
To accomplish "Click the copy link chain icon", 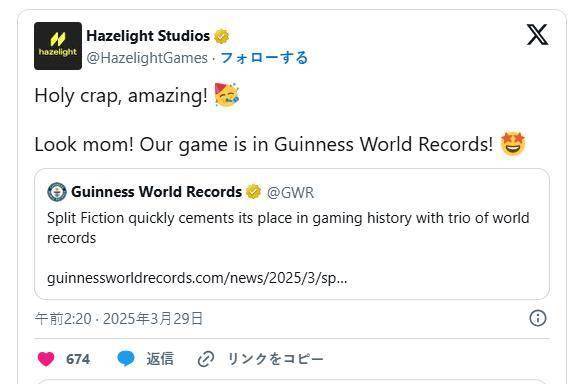I will coord(206,359).
